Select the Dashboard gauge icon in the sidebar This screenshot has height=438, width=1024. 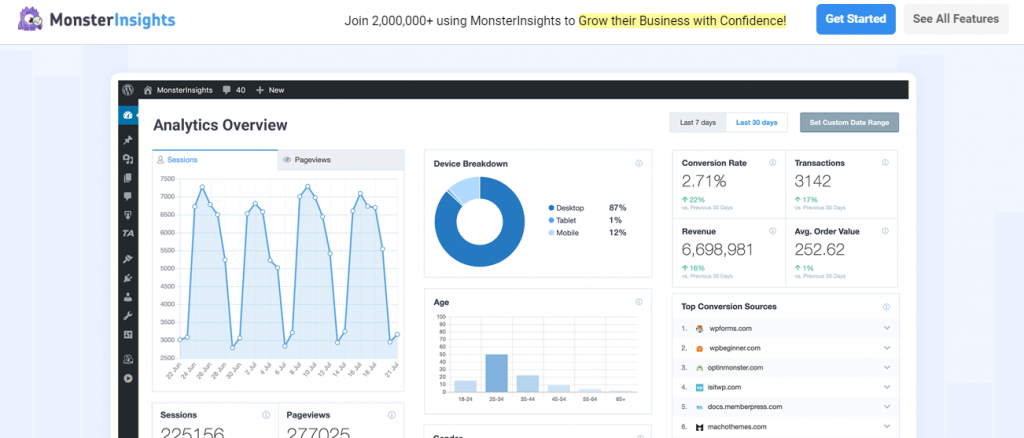(x=128, y=115)
